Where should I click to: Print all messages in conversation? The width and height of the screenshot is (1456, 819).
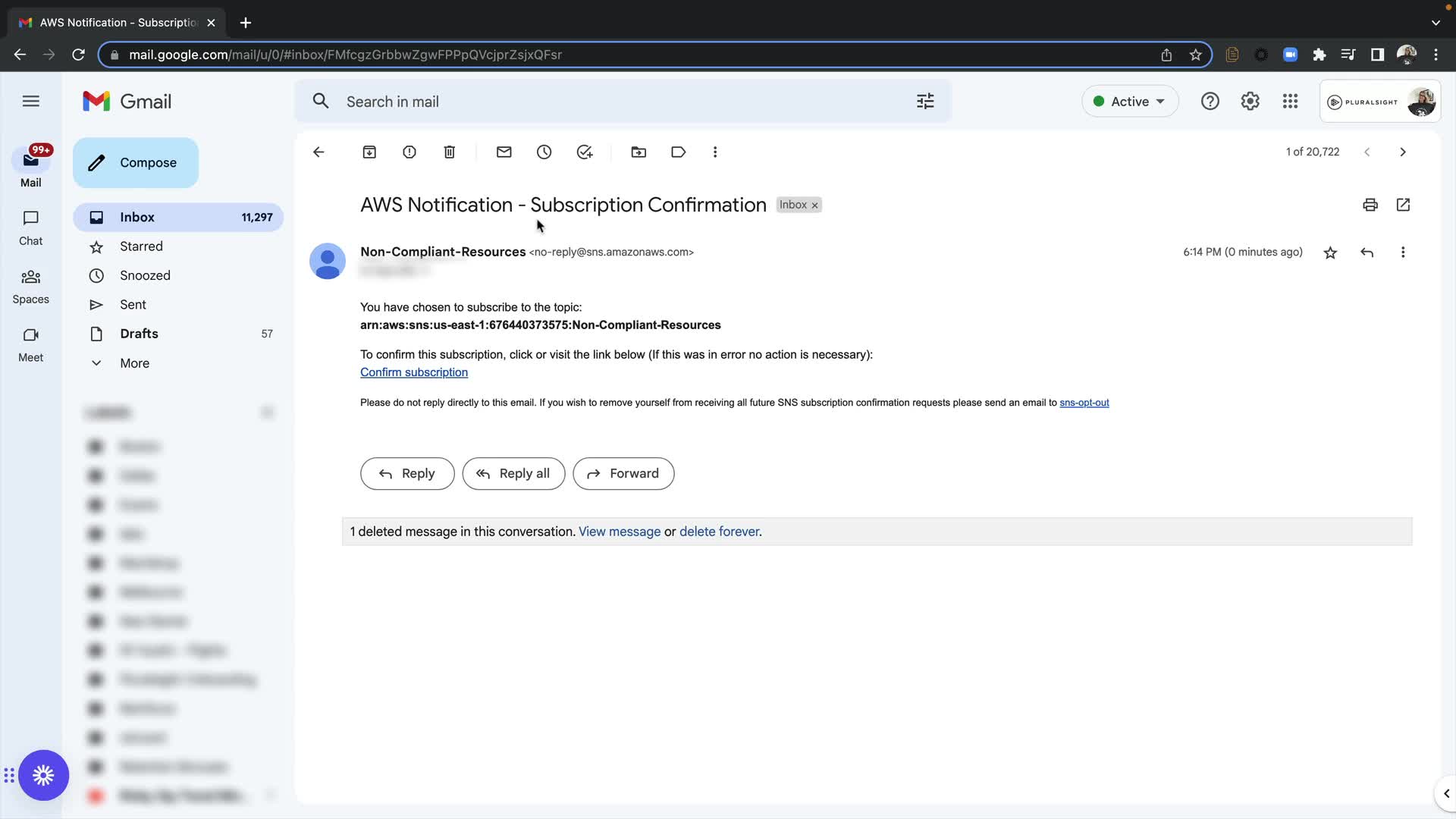tap(1370, 205)
